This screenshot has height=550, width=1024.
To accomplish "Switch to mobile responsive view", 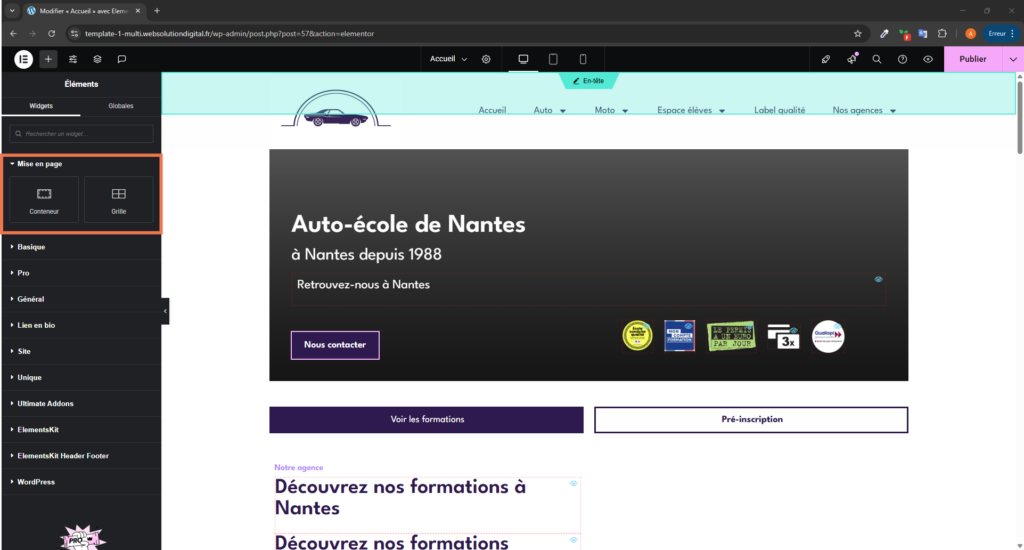I will click(583, 59).
